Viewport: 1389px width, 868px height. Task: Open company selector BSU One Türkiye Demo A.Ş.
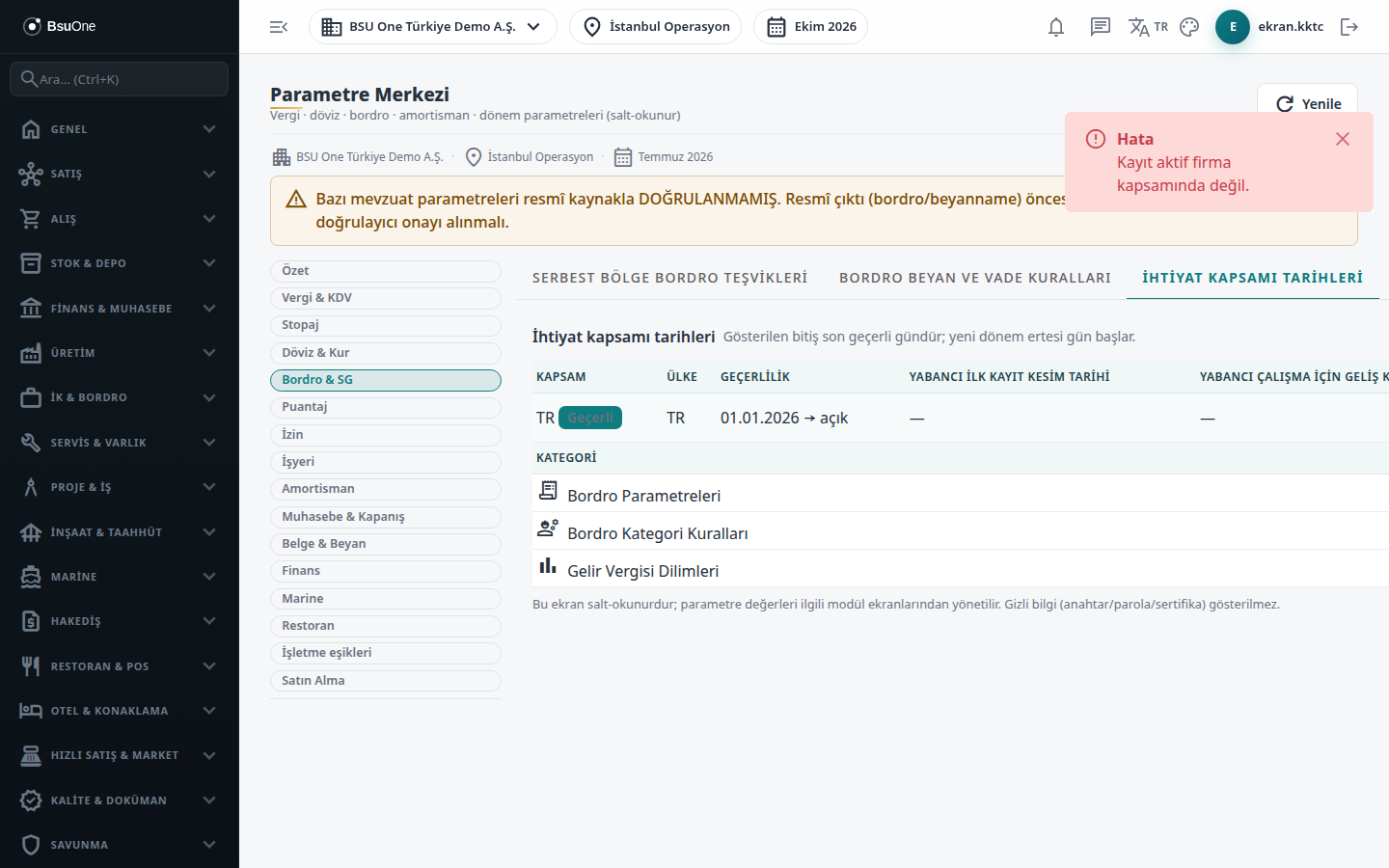433,27
